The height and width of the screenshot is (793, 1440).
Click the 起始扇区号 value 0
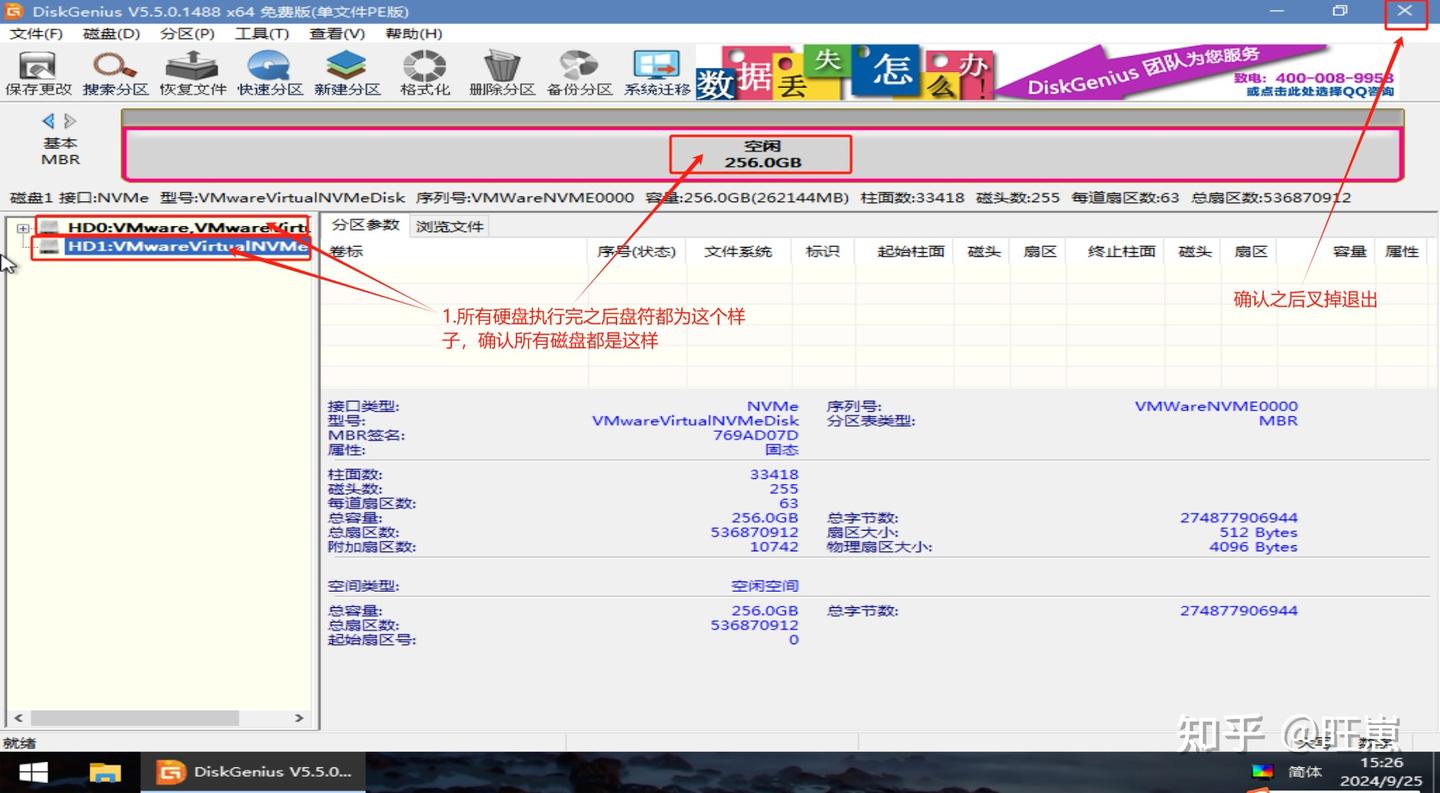(x=794, y=640)
